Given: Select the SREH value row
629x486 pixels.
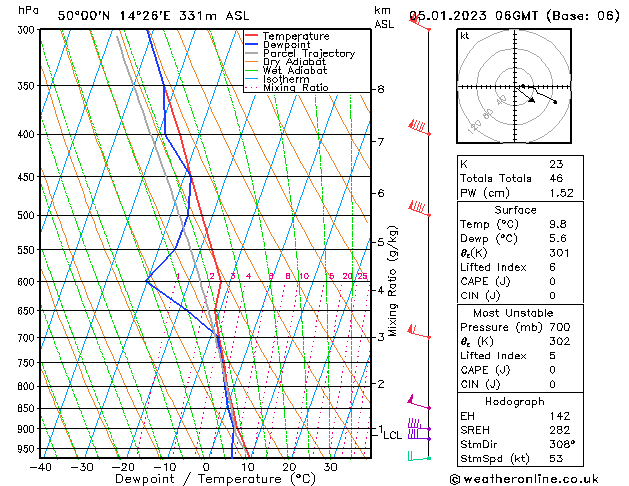Looking at the screenshot, I should point(520,430).
